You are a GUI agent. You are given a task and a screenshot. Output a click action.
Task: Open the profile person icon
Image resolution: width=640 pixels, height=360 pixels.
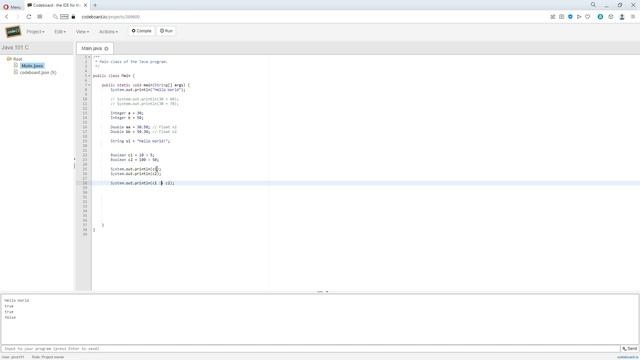click(622, 17)
